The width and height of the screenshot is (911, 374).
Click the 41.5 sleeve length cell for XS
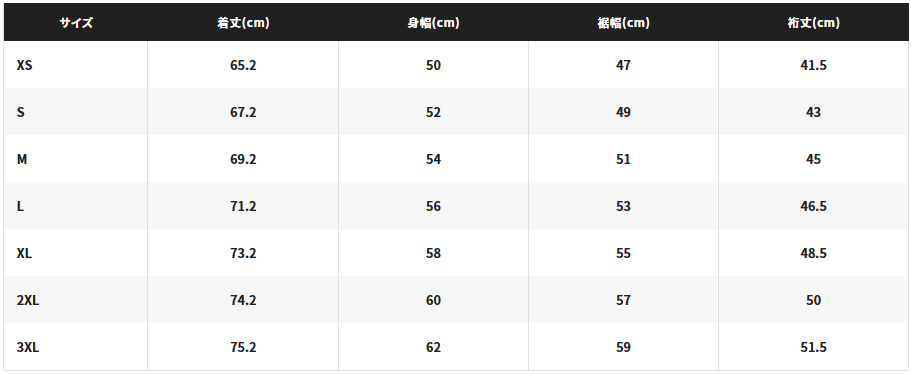click(813, 65)
